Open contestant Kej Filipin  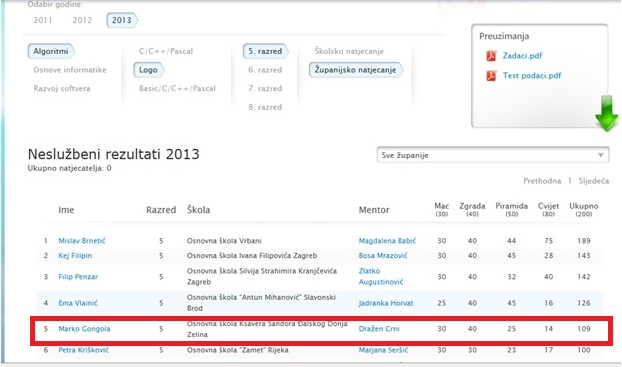(x=75, y=256)
